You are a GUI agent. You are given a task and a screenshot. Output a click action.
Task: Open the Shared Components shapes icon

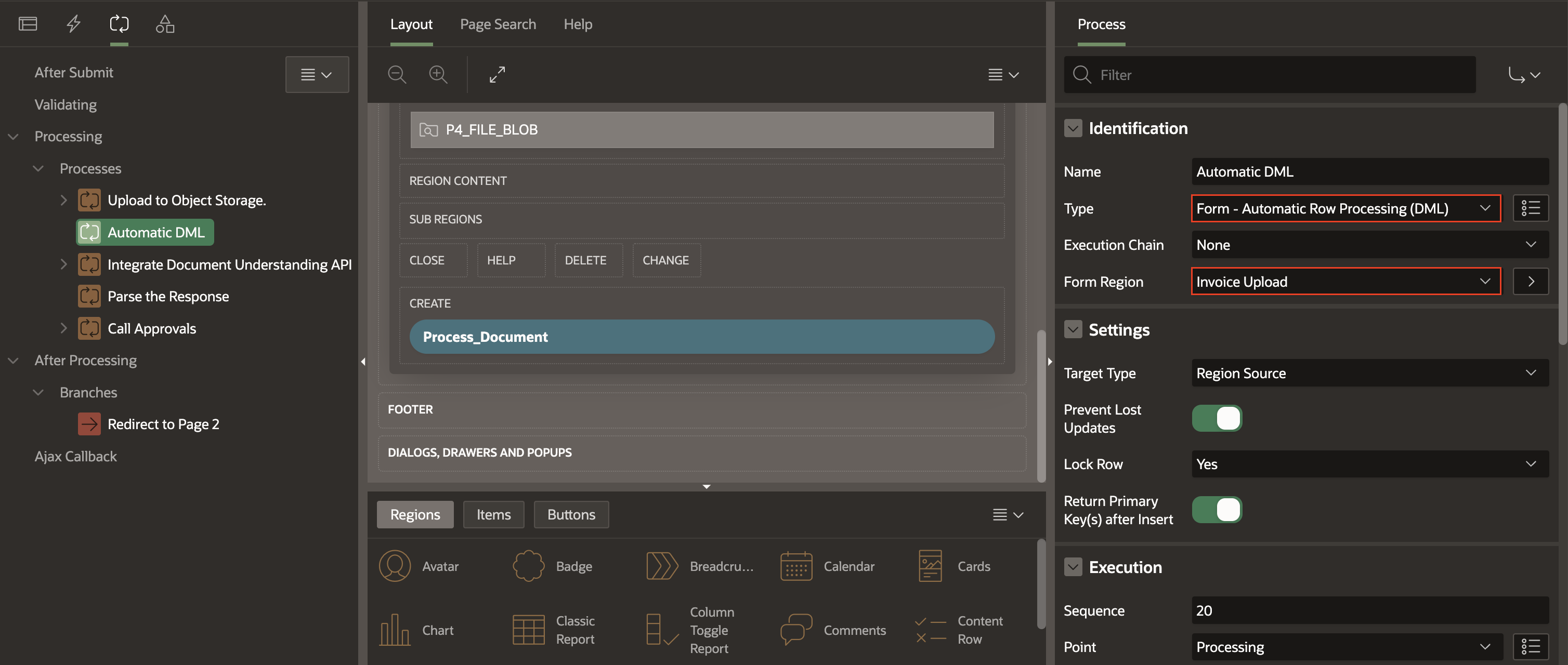coord(165,24)
